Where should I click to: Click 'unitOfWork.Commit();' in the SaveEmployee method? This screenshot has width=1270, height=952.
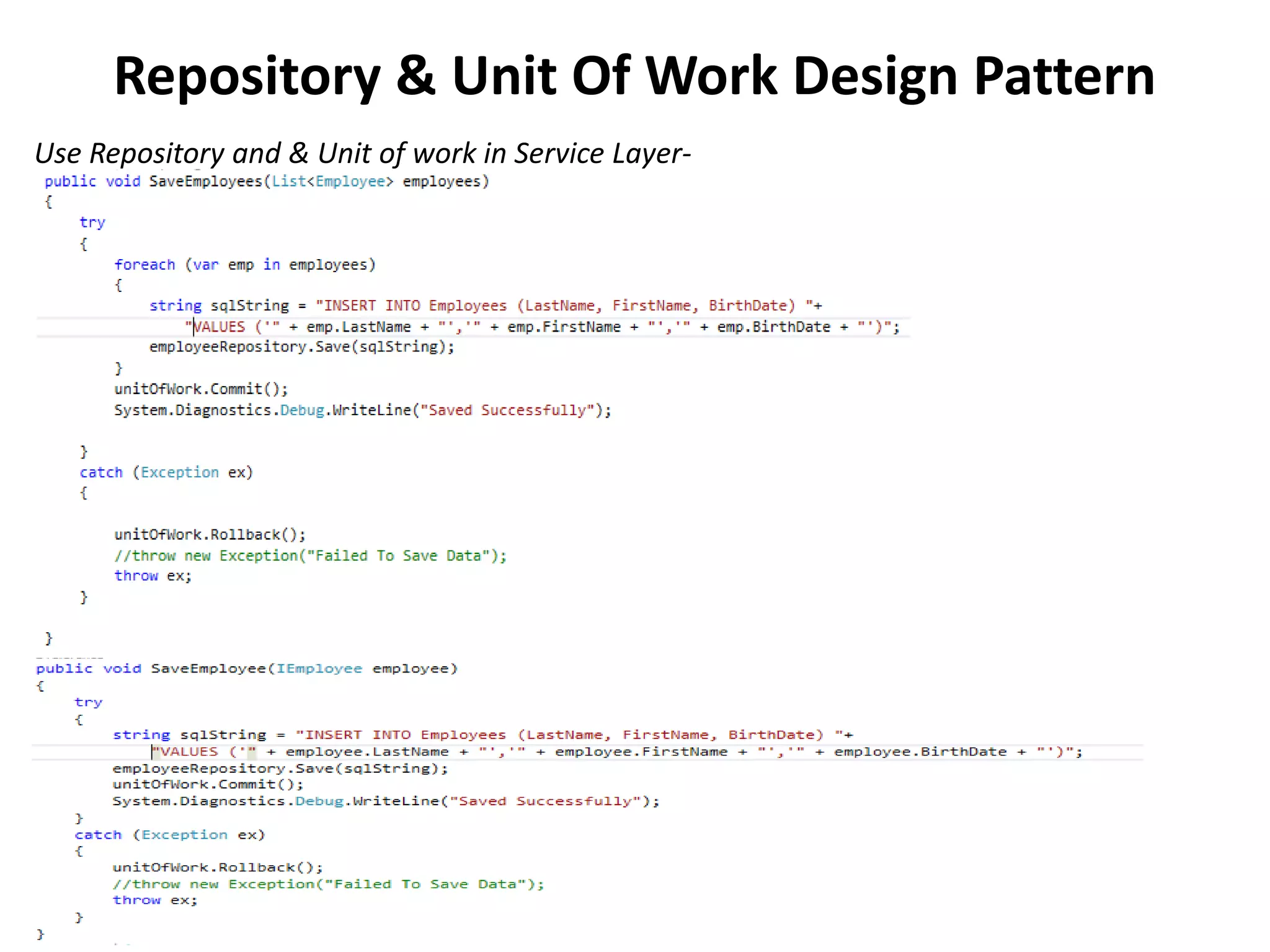click(208, 785)
